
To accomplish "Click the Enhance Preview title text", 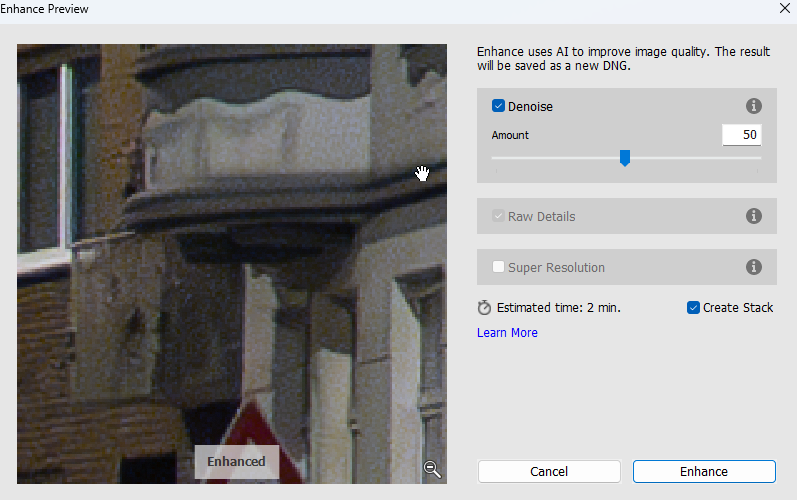I will [x=44, y=9].
